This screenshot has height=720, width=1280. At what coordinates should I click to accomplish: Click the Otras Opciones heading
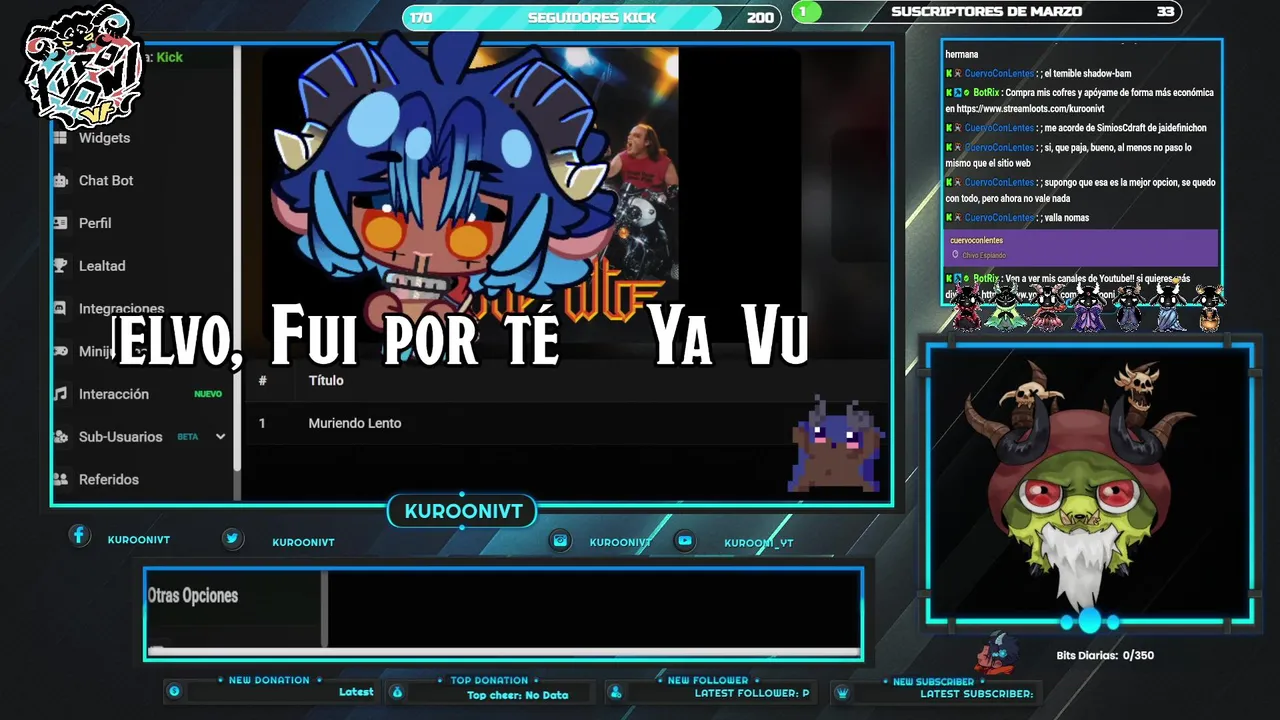tap(193, 596)
